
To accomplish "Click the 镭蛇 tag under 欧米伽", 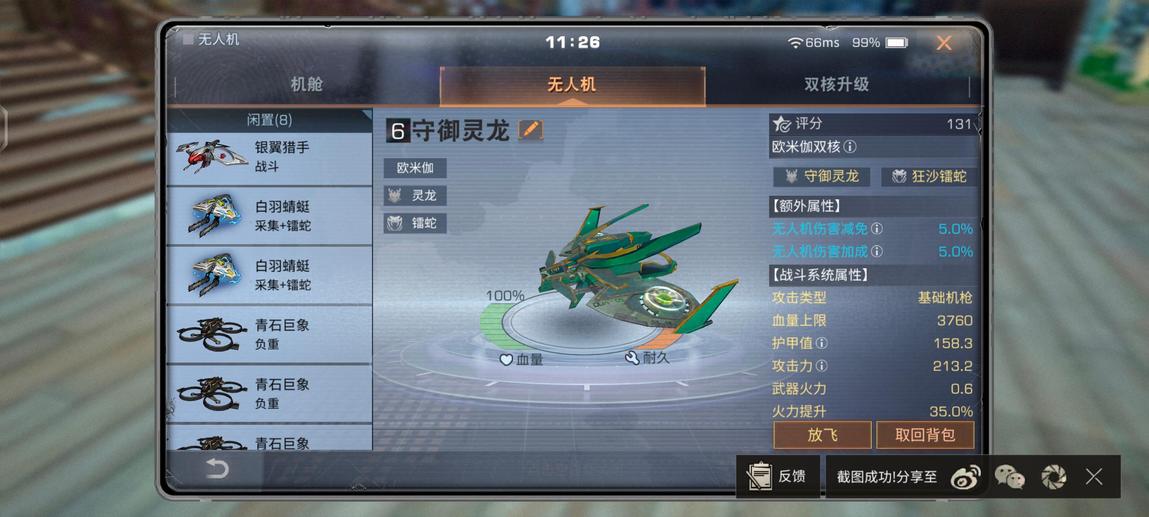I will pos(415,223).
